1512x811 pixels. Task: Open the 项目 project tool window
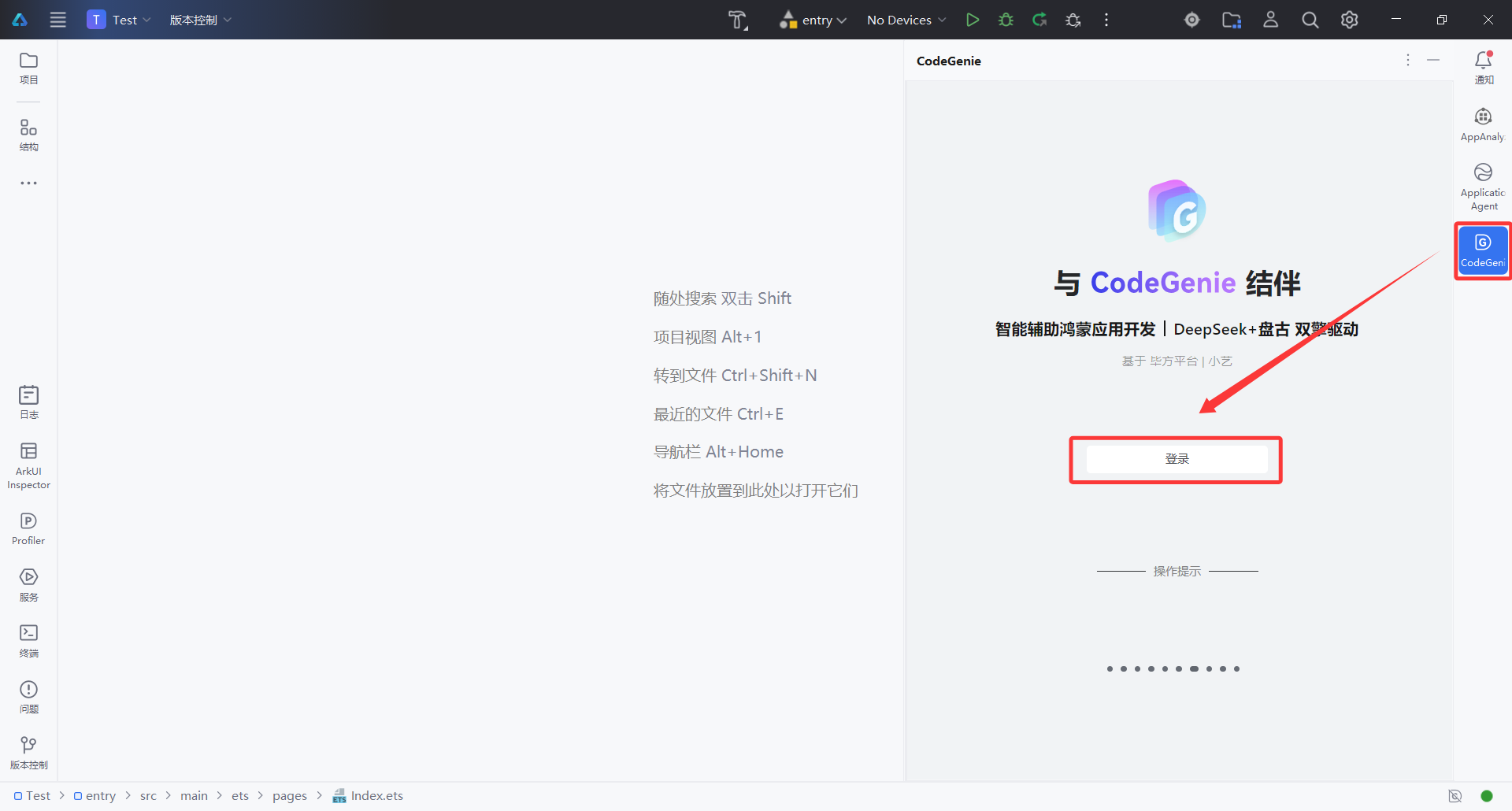pyautogui.click(x=28, y=69)
